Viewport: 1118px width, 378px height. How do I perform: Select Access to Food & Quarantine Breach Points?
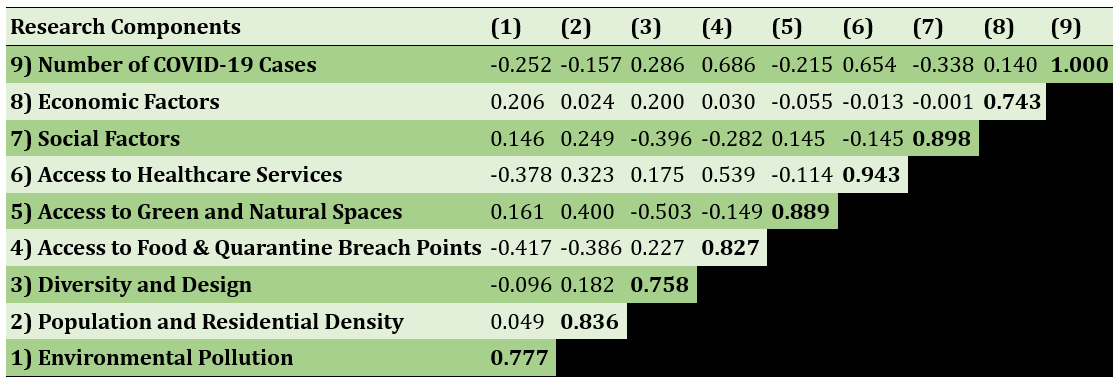pos(245,248)
